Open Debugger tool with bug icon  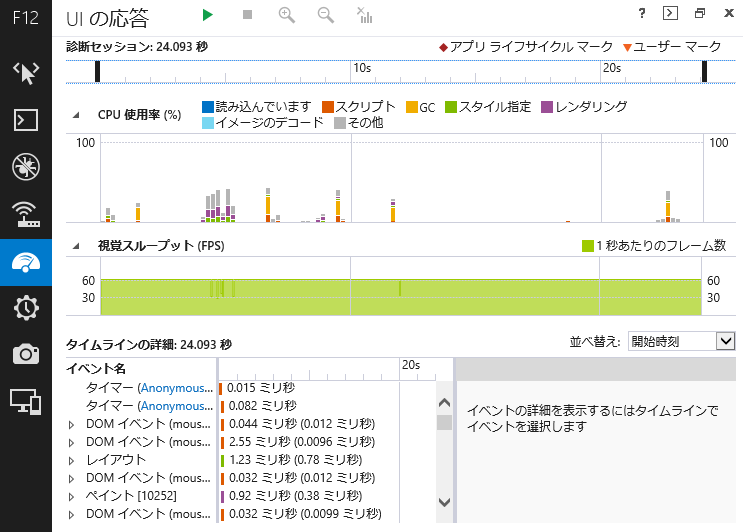[26, 167]
